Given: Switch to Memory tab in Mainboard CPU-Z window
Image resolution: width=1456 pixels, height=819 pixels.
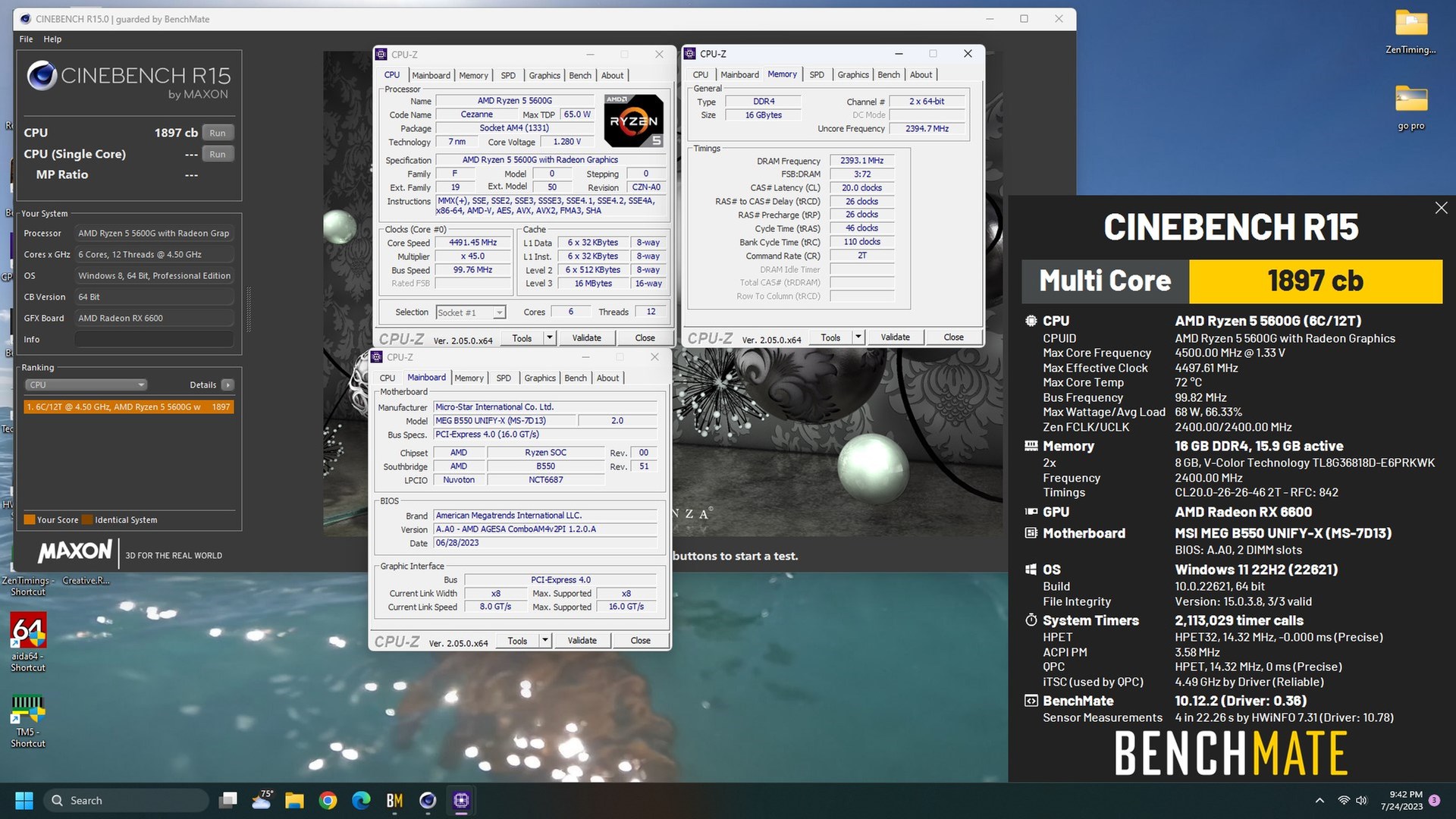Looking at the screenshot, I should pyautogui.click(x=469, y=378).
